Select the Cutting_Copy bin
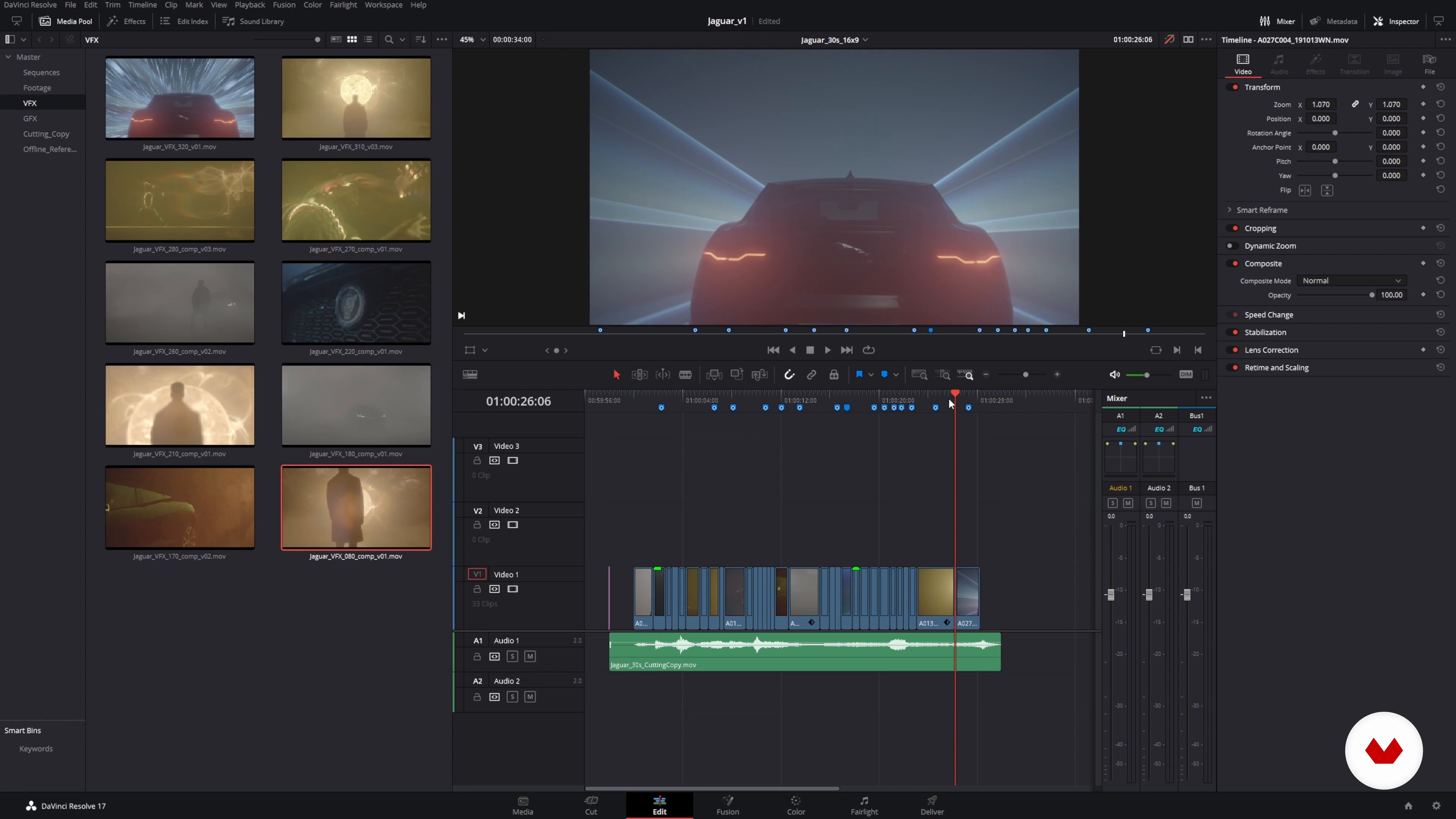Screen dimensions: 1456x819 [46, 134]
